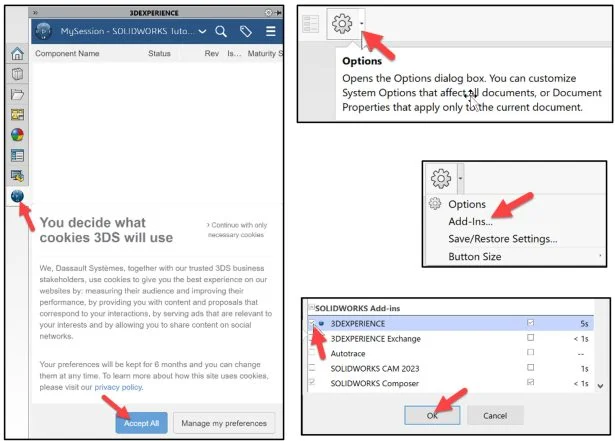This screenshot has width=615, height=441.
Task: Click OK in the Add-ins dialog
Action: 432,415
